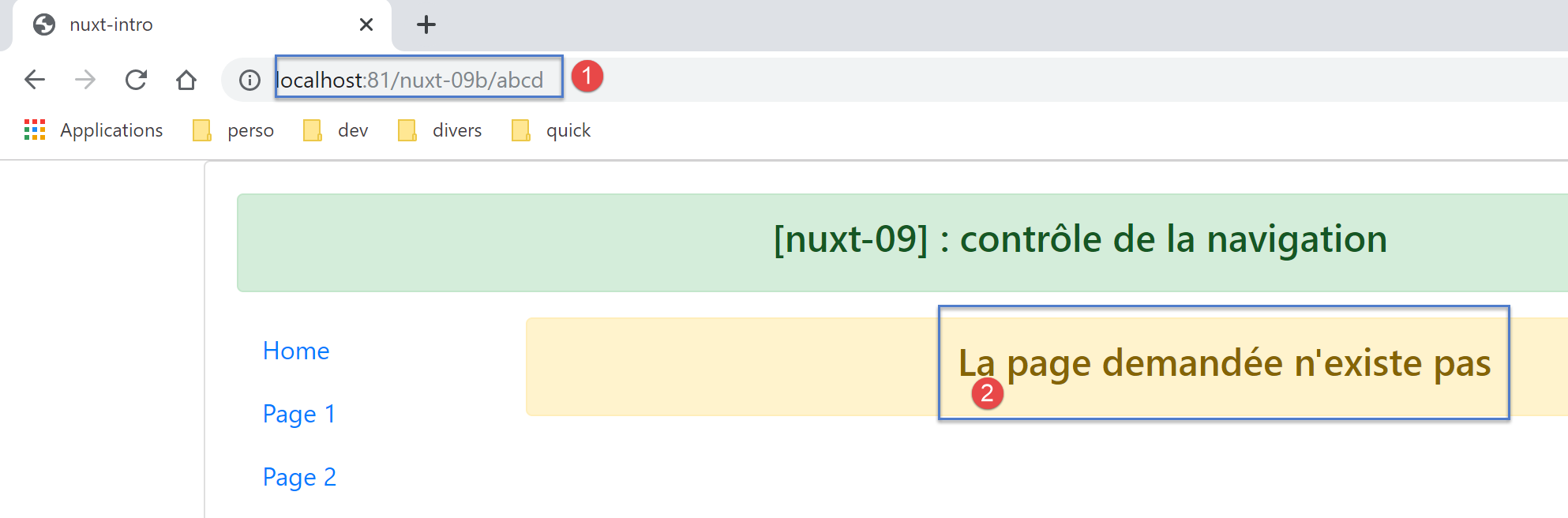Go to the Page 1 link
This screenshot has width=1568, height=518.
point(299,414)
